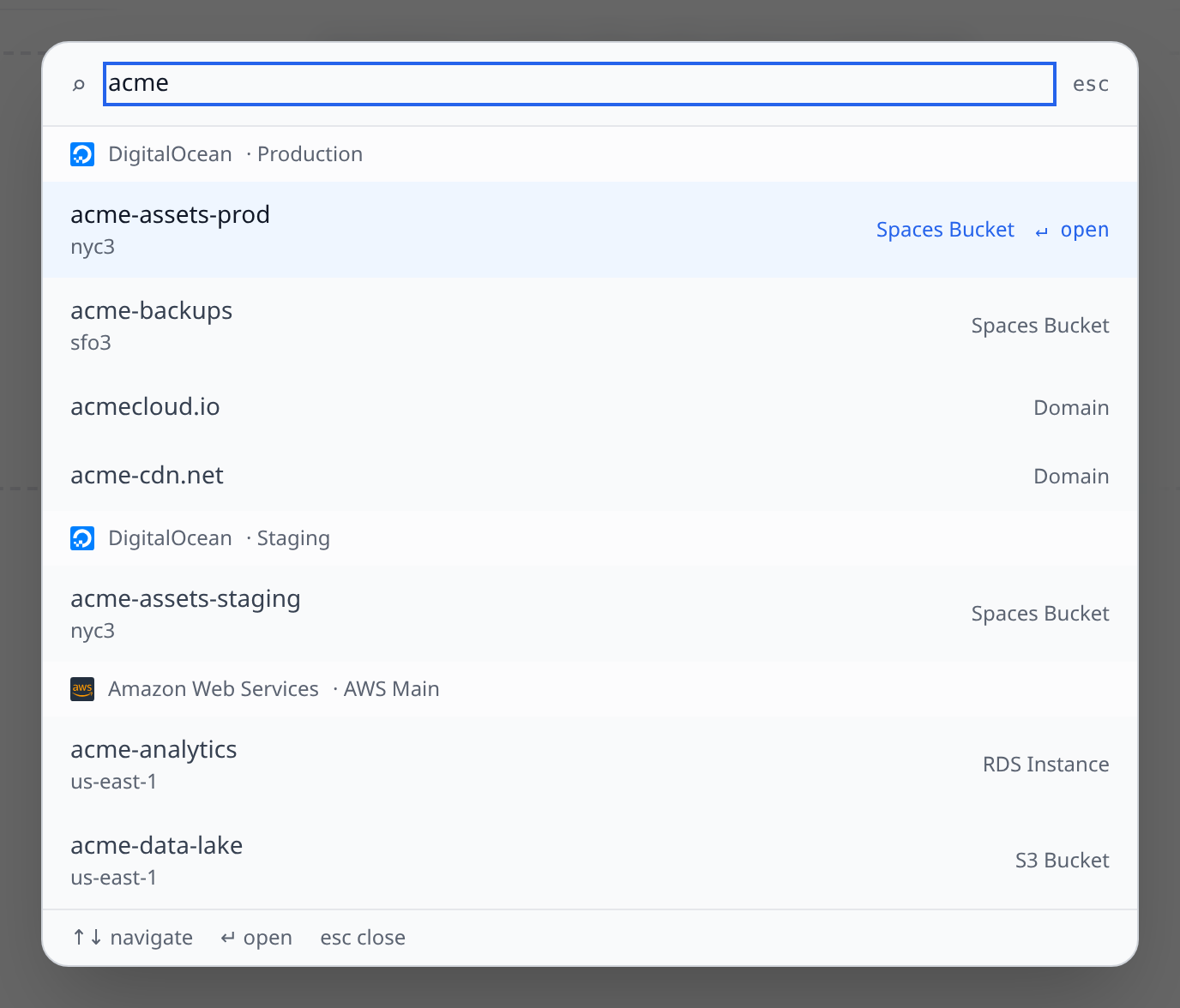This screenshot has height=1008, width=1180.
Task: Click the nyc3 region under acme-assets-staging
Action: tap(93, 631)
